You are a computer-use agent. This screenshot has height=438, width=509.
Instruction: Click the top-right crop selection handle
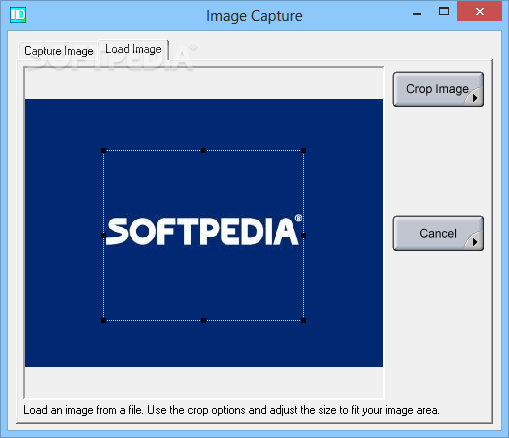click(303, 151)
